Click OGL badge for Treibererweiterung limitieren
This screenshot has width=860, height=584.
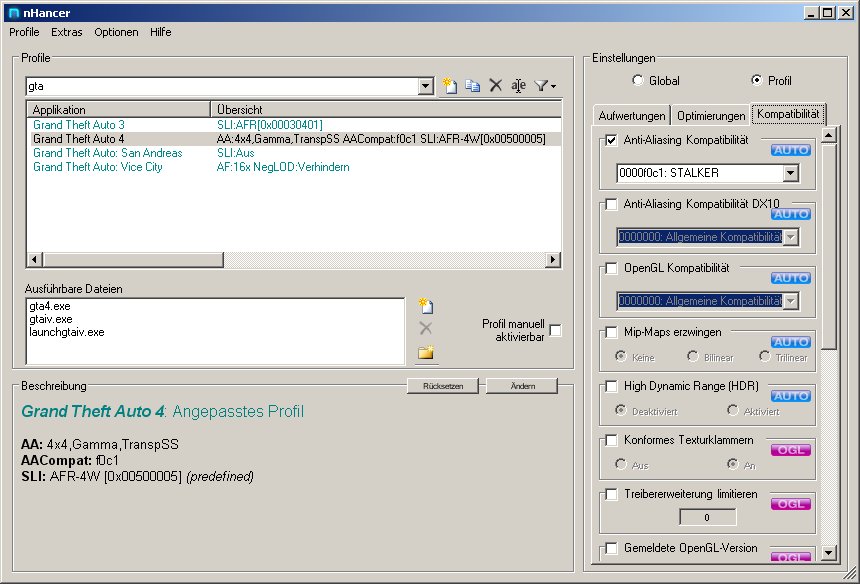tap(791, 504)
